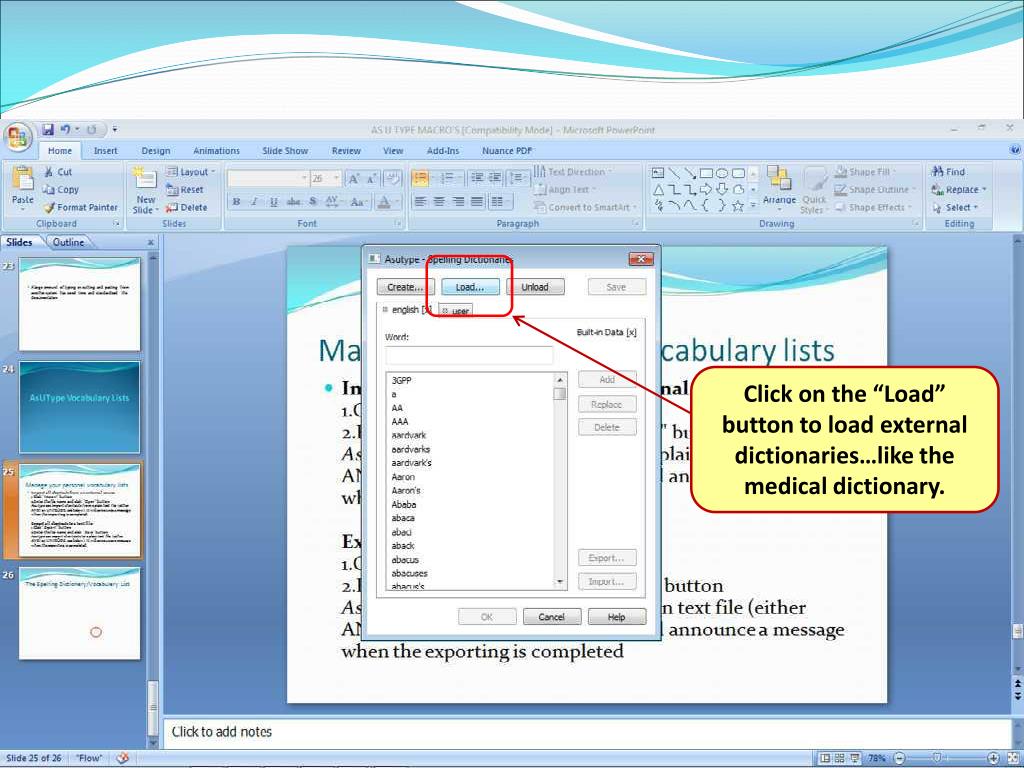
Task: Insert a text box shape
Action: coord(658,173)
